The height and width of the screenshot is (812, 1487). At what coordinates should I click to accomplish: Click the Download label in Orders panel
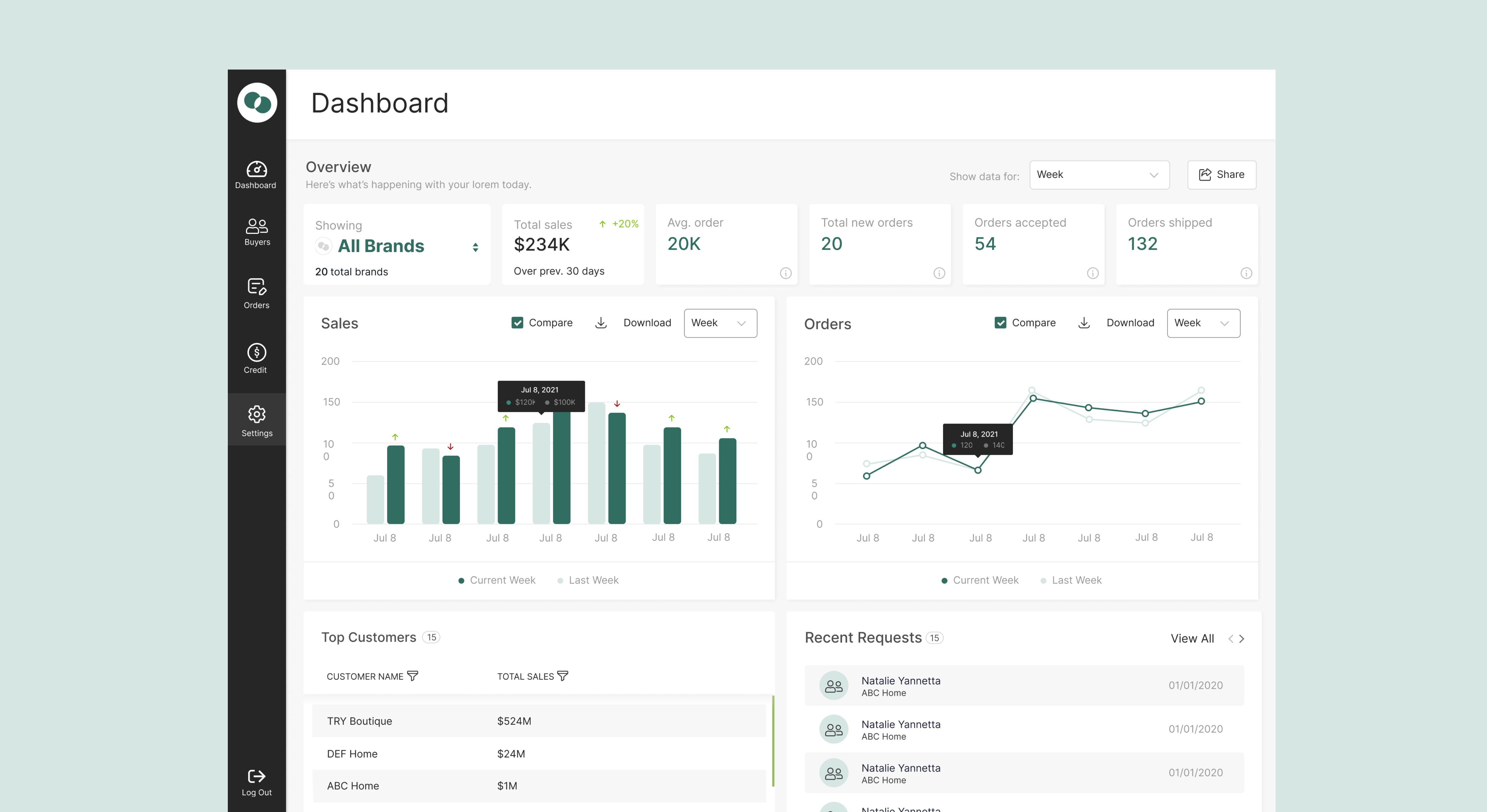(1130, 323)
